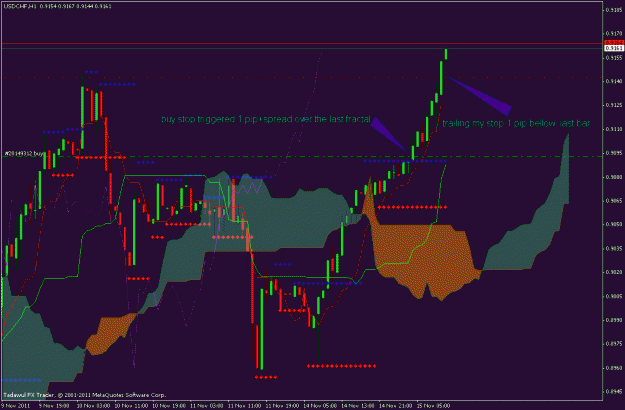Viewport: 625px width, 410px height.
Task: Select the 'buy stop triggered' annotation text
Action: [266, 119]
